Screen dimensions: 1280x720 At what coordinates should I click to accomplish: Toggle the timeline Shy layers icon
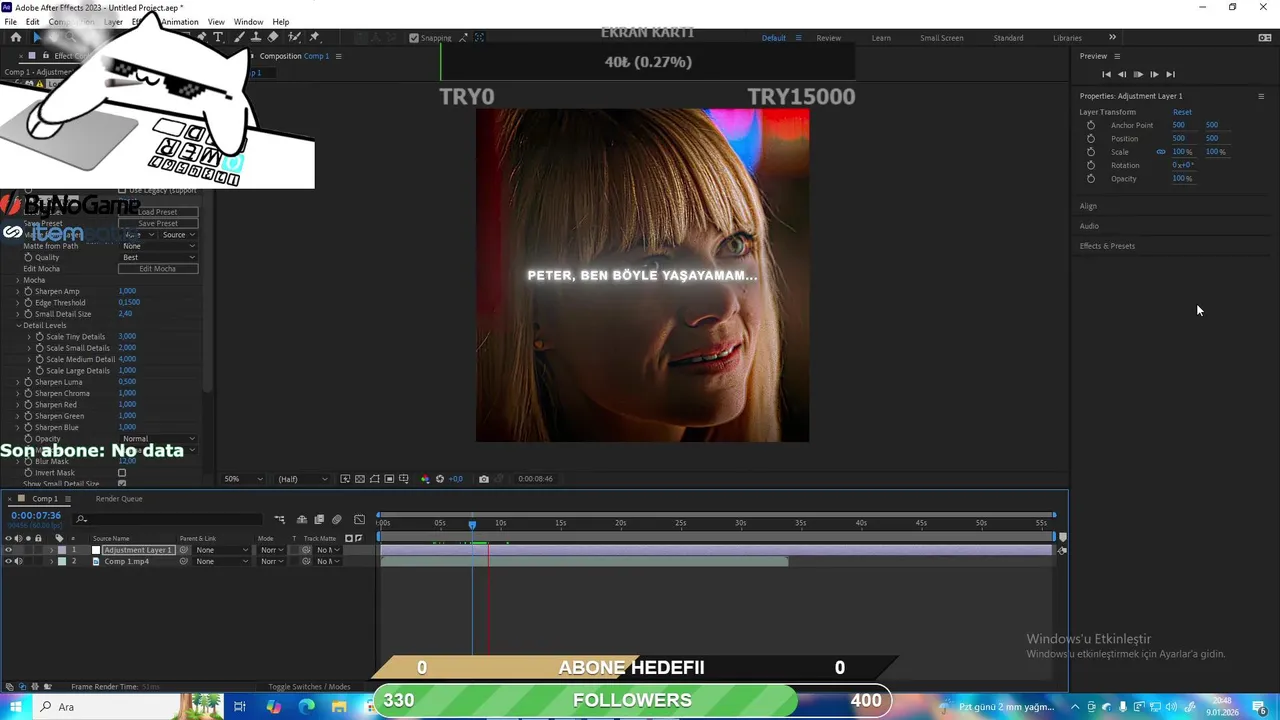pyautogui.click(x=302, y=520)
